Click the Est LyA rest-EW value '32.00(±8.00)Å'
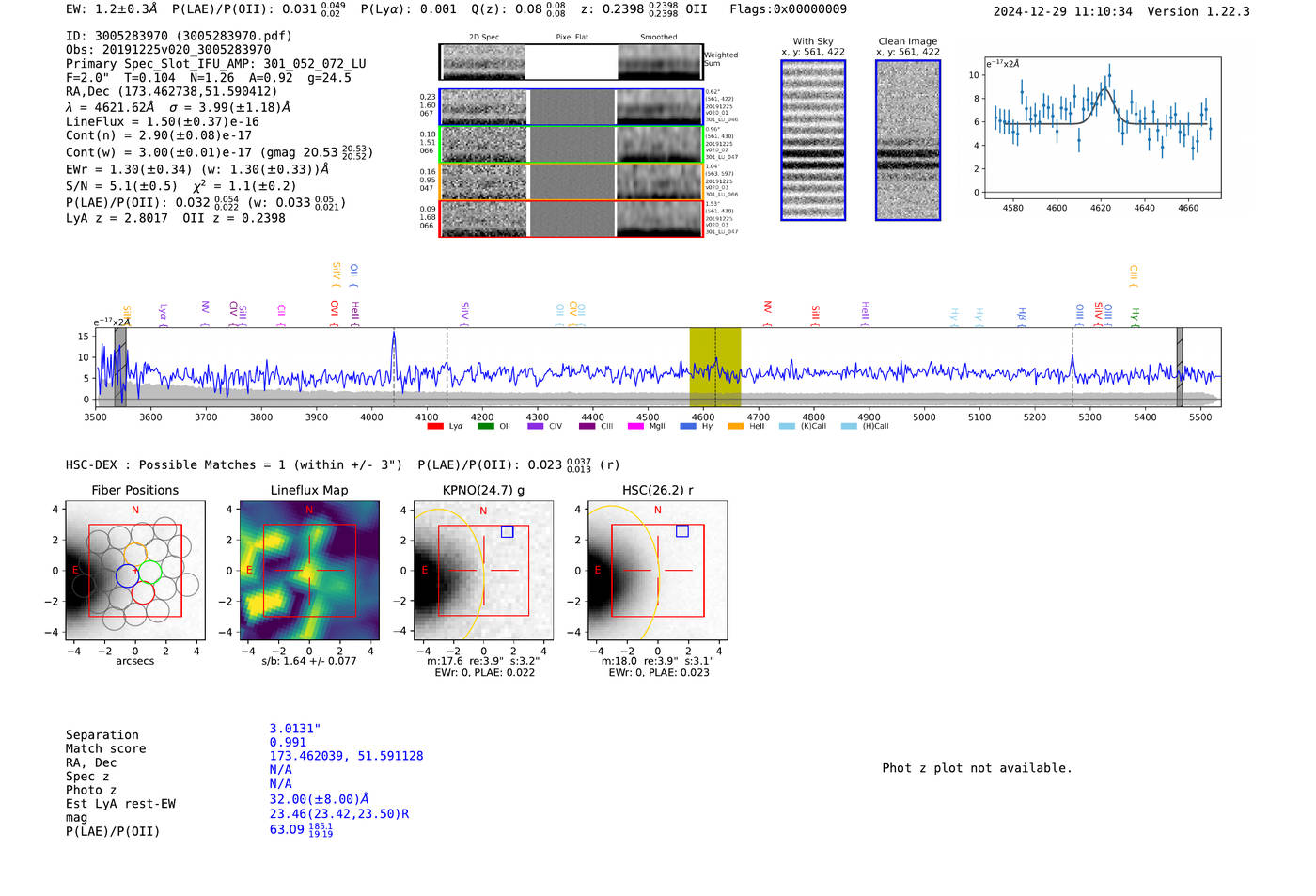 (319, 799)
